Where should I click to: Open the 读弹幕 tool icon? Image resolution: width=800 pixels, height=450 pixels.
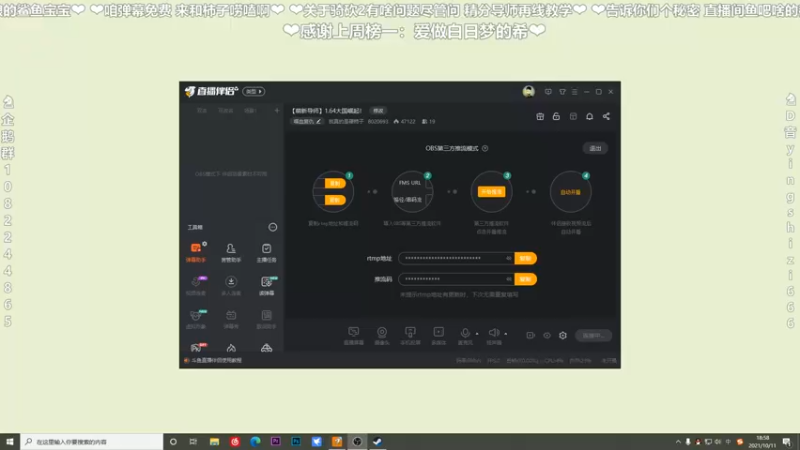tap(266, 285)
